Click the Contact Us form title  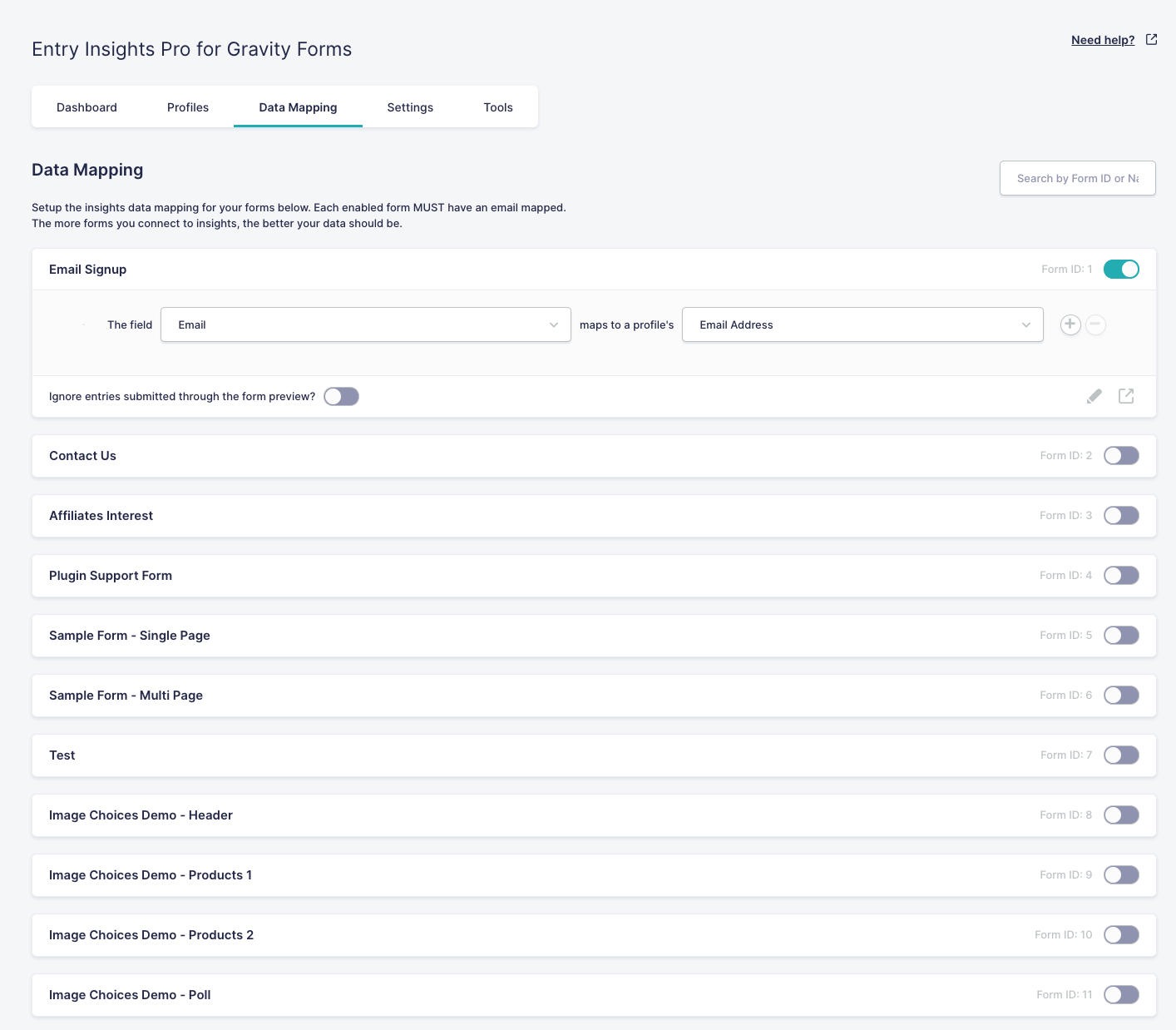pyautogui.click(x=82, y=456)
